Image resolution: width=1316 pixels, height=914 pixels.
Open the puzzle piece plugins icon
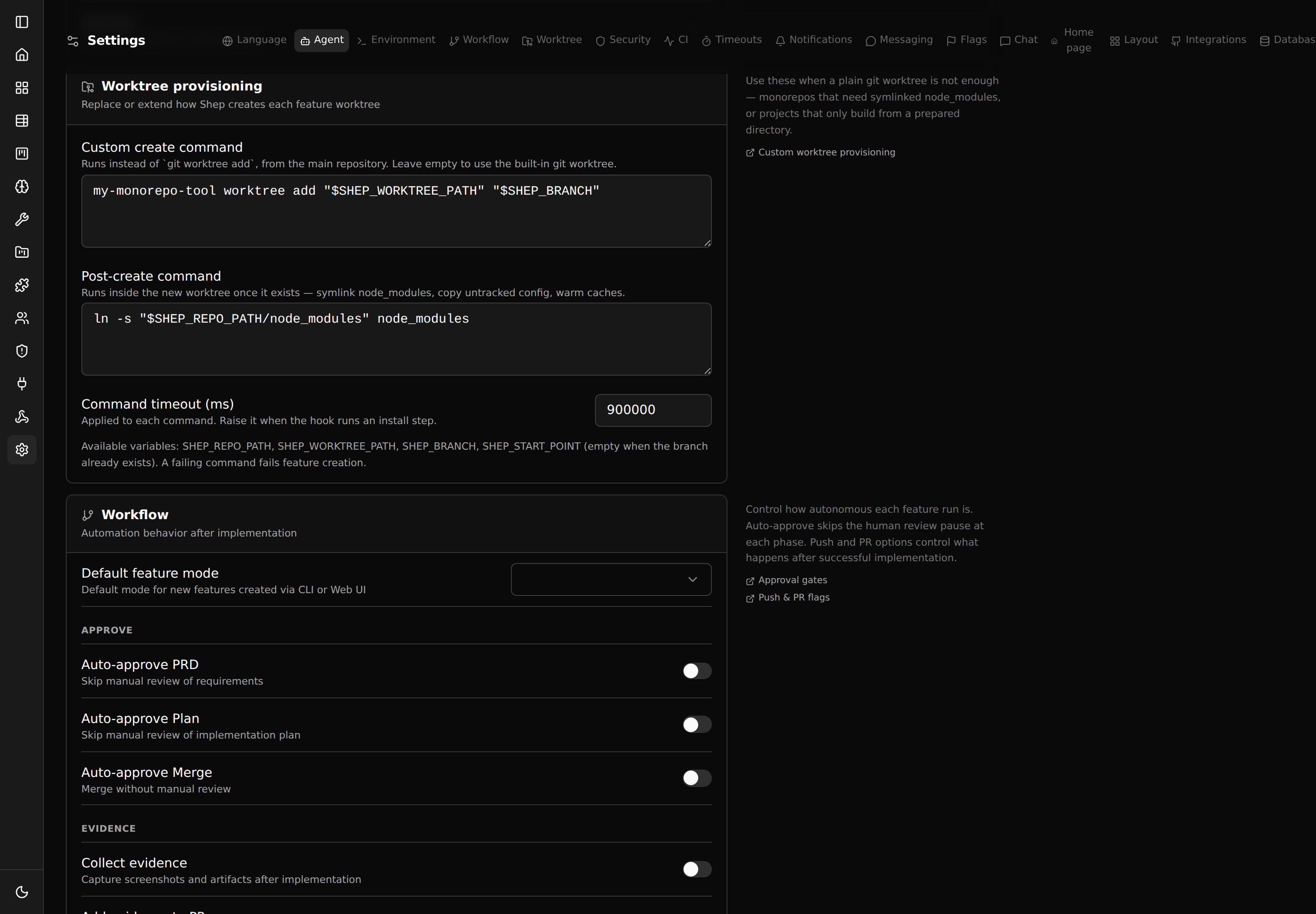coord(22,285)
